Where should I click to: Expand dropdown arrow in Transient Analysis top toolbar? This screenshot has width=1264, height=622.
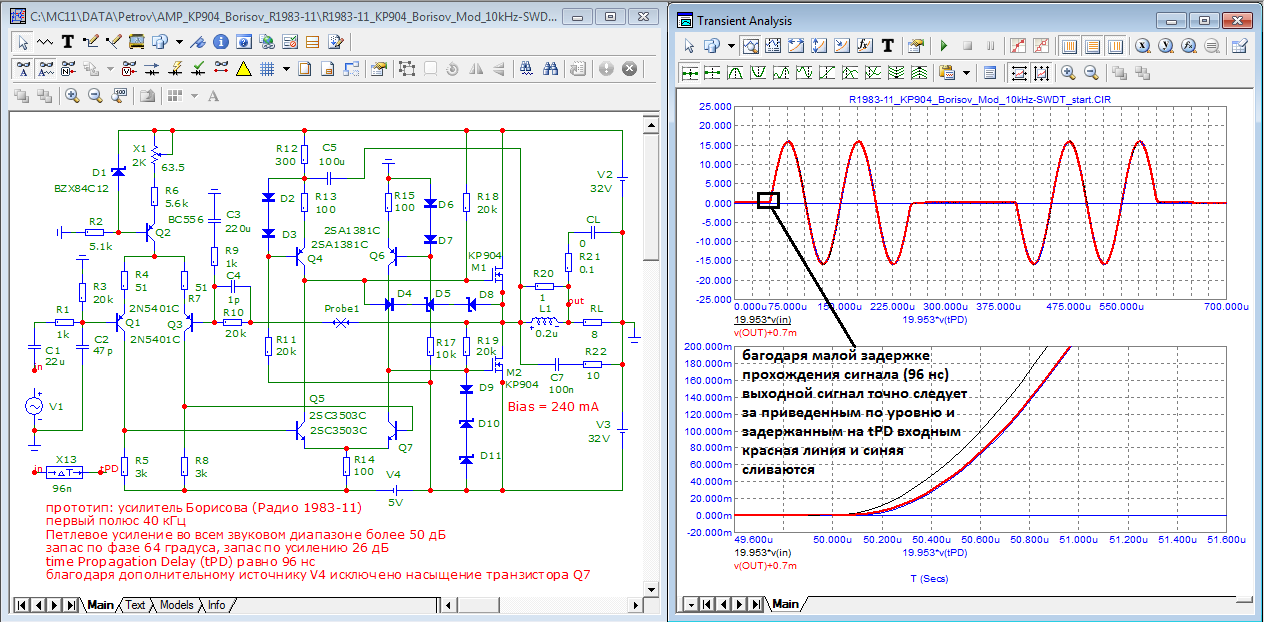[x=731, y=46]
